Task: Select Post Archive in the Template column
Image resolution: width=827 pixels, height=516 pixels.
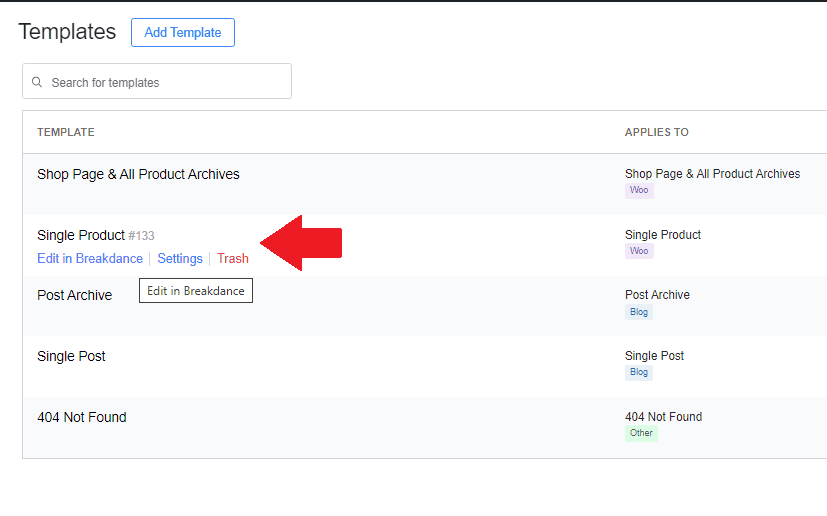Action: point(74,295)
